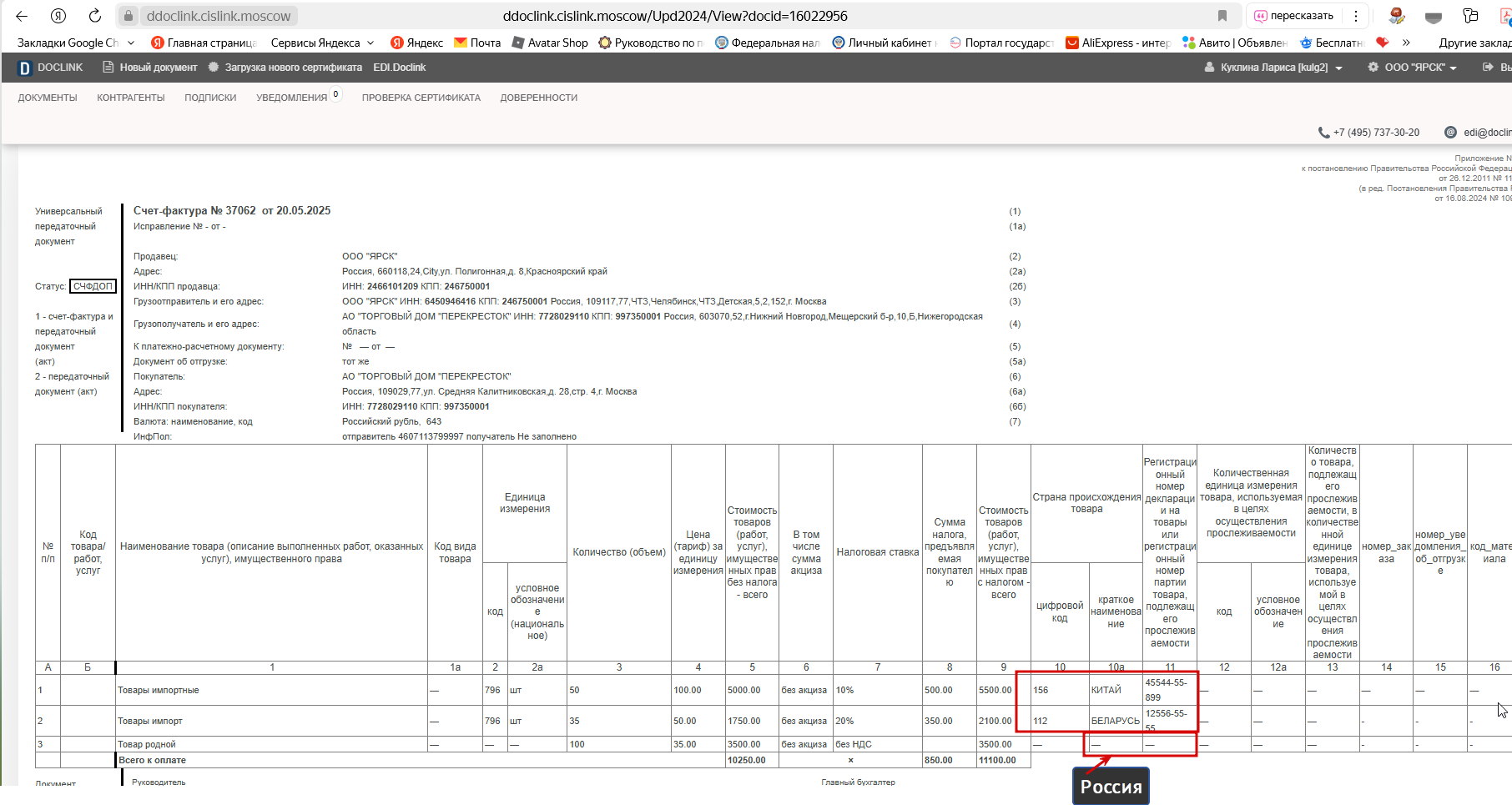1512x805 pixels.
Task: Switch to the ДОКУМЕНТЫ tab
Action: pos(48,98)
